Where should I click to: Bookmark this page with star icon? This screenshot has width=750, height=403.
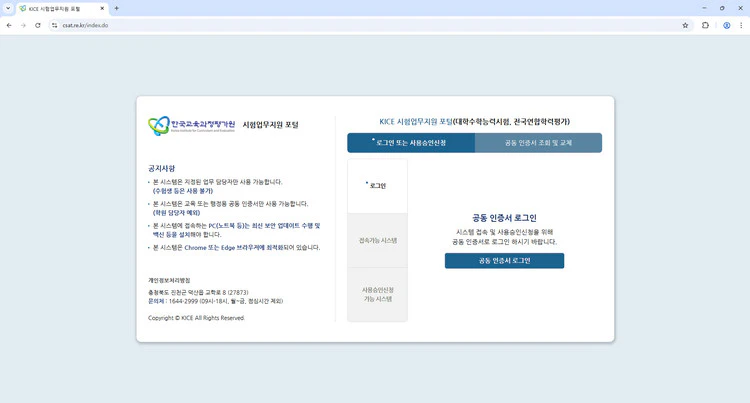[x=685, y=25]
